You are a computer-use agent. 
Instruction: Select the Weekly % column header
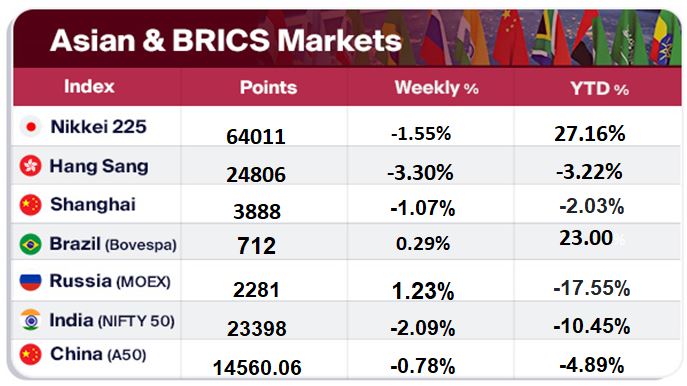coord(436,88)
